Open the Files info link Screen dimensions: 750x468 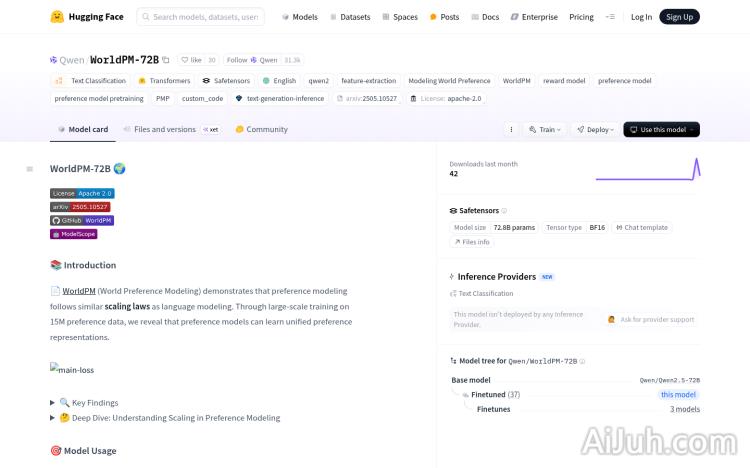pyautogui.click(x=472, y=242)
